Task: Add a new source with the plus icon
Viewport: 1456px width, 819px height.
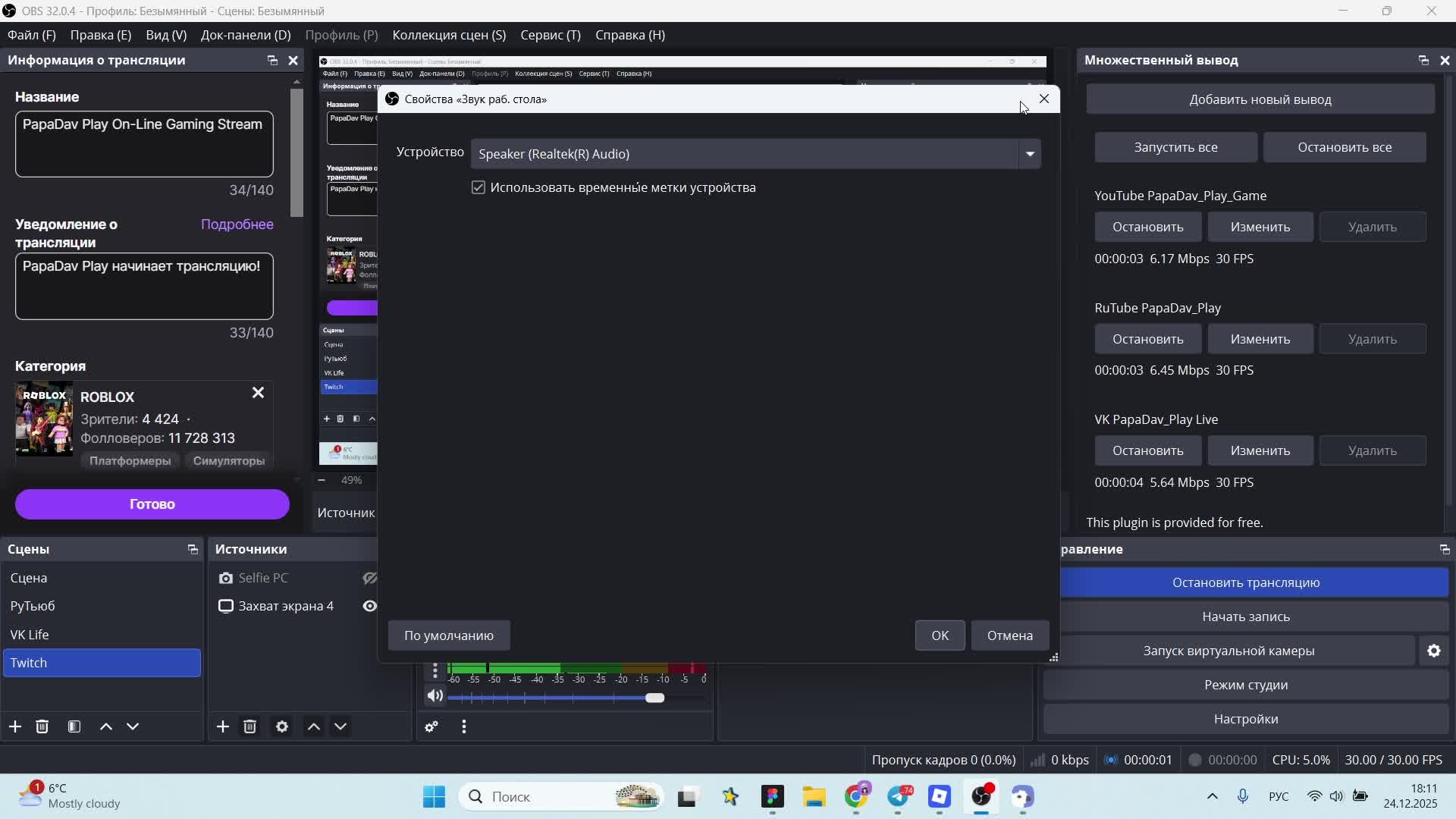Action: click(x=223, y=726)
